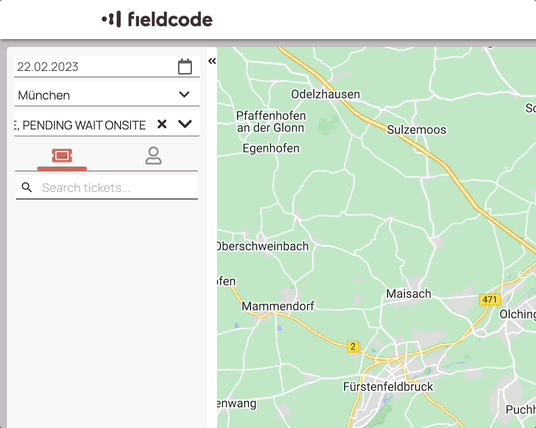Switch to the engineers person tab
The image size is (536, 428).
point(153,156)
